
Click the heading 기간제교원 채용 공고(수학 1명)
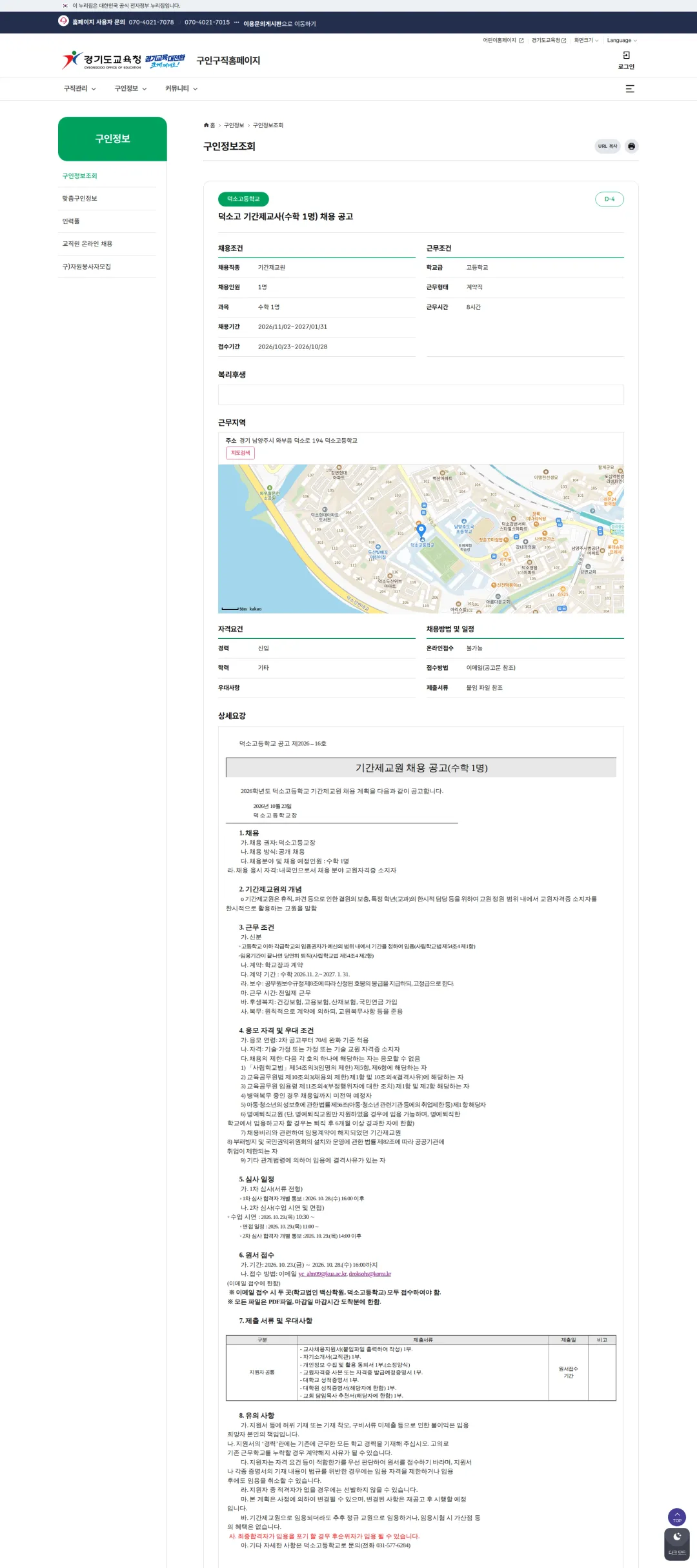coord(421,768)
